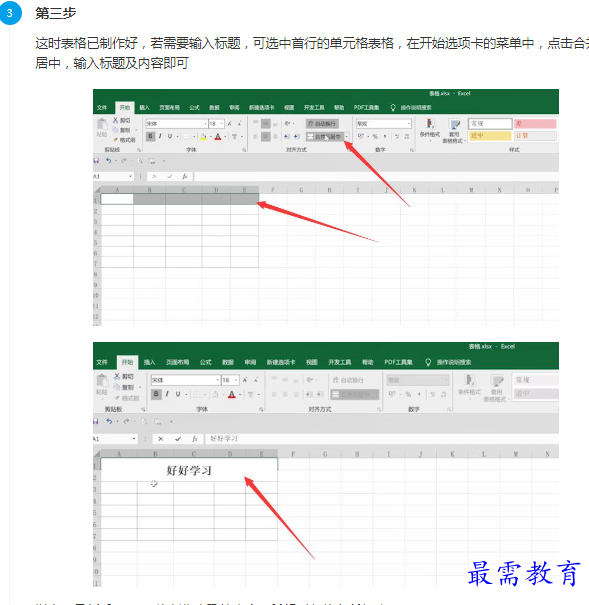This screenshot has height=605, width=589.
Task: Open customize quick access arrow in first Excel screenshot
Action: pos(164,161)
